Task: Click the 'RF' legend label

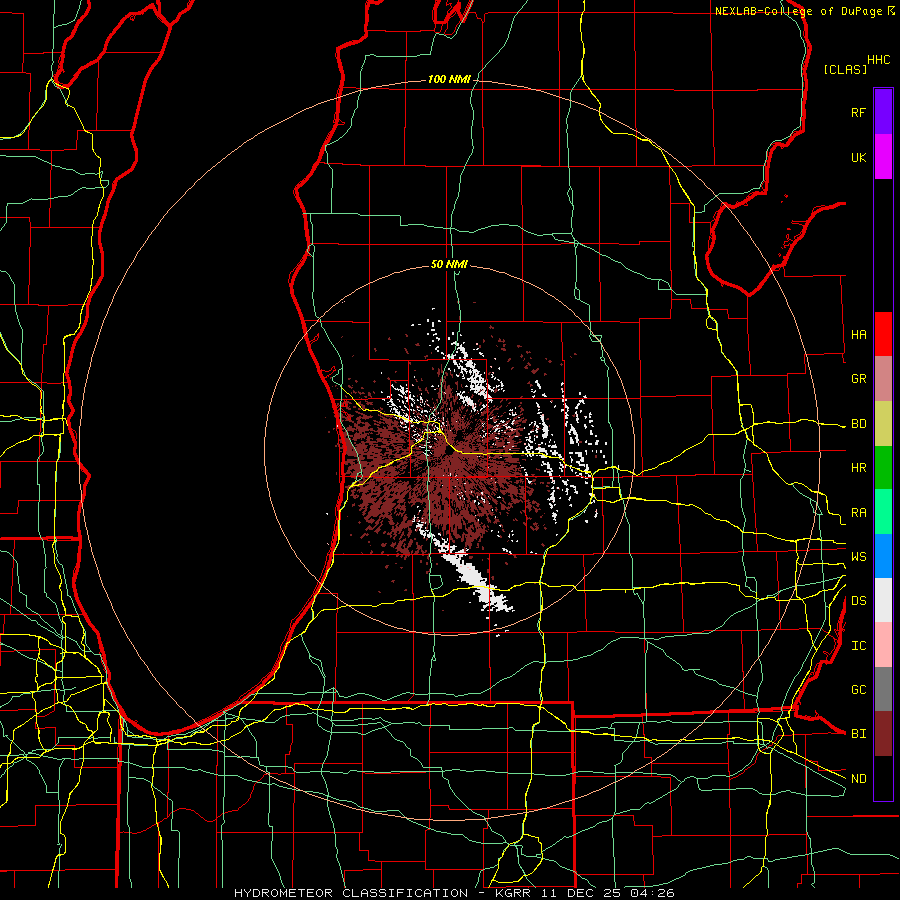Action: tap(858, 112)
